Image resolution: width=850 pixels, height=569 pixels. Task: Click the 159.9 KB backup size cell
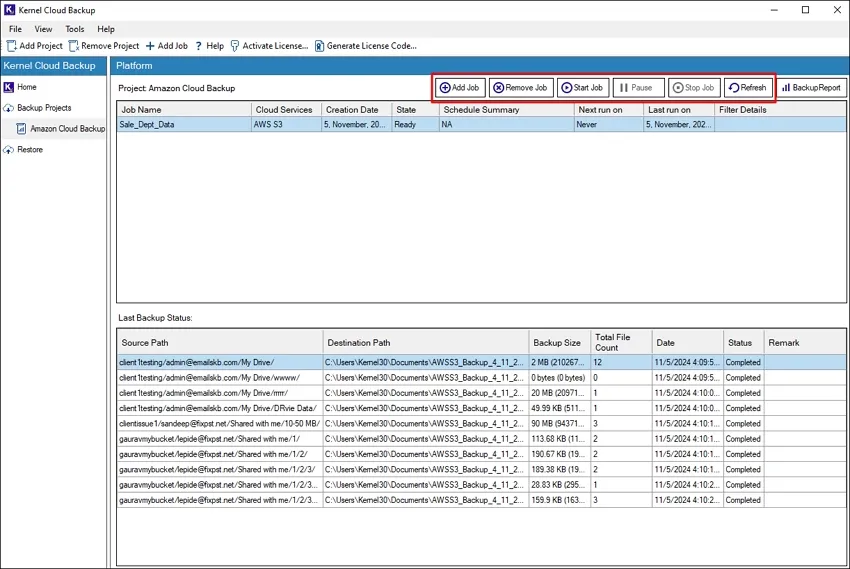pos(560,500)
